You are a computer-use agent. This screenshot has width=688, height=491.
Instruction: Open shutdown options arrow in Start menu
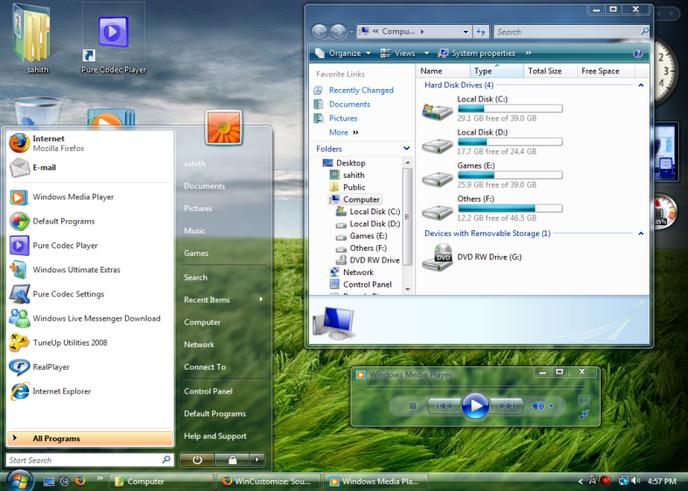(257, 460)
